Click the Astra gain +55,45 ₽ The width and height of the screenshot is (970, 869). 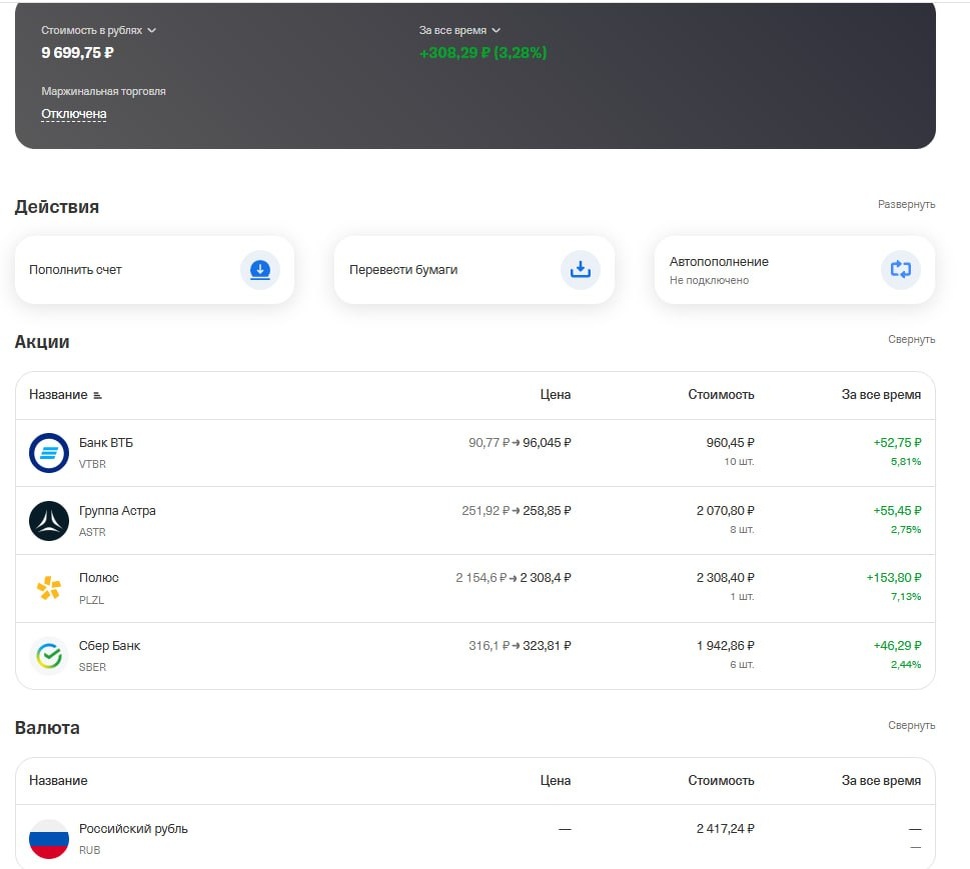pyautogui.click(x=897, y=511)
